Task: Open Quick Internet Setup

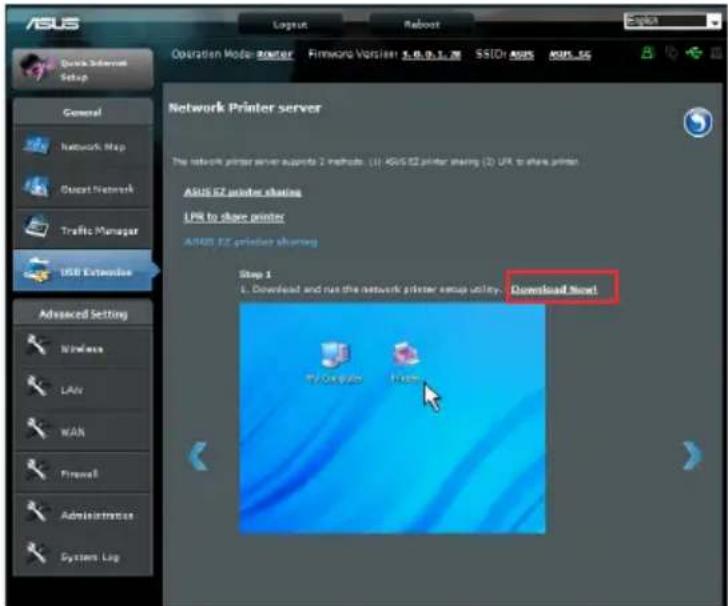Action: click(x=83, y=69)
